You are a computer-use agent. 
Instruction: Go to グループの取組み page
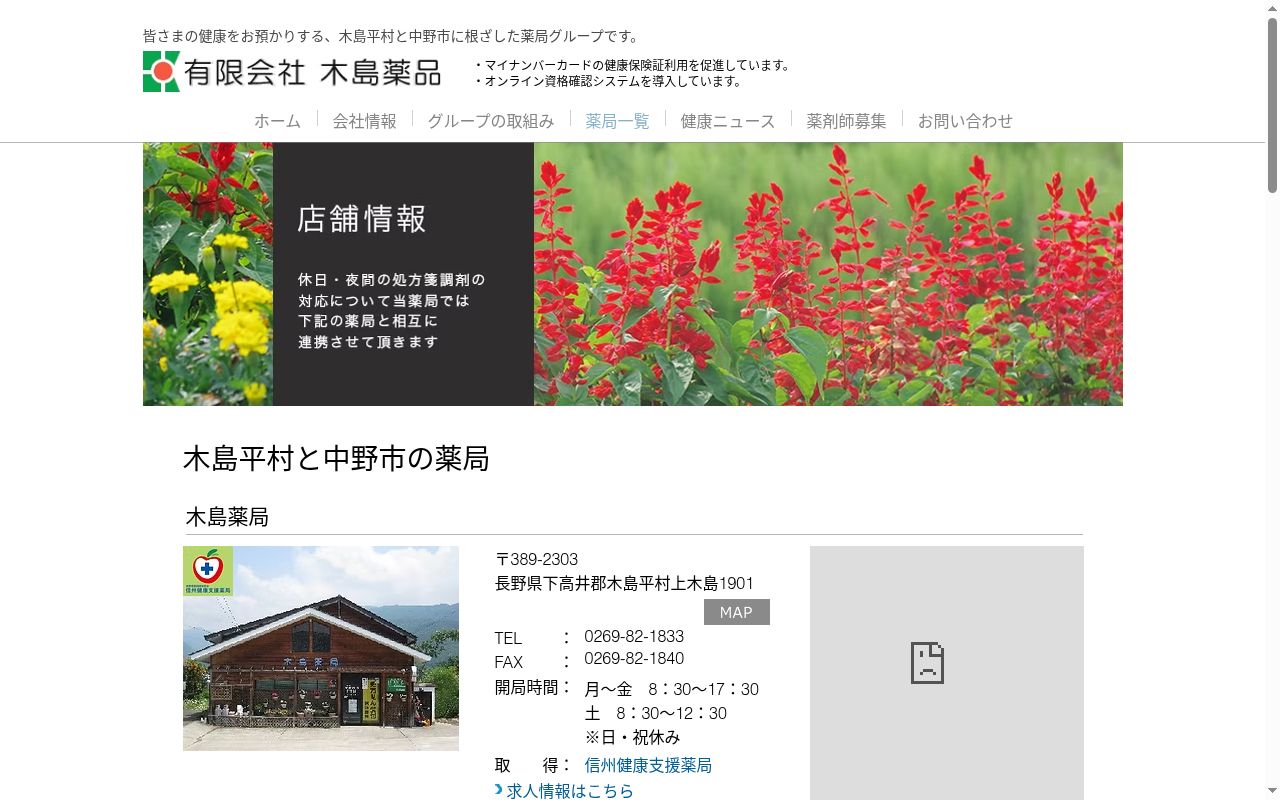(490, 121)
